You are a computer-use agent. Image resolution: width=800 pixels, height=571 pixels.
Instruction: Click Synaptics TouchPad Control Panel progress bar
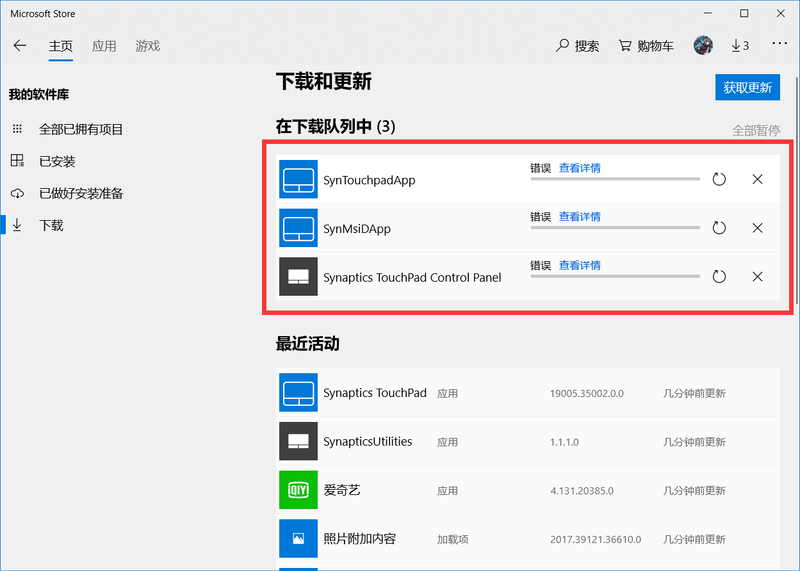615,276
